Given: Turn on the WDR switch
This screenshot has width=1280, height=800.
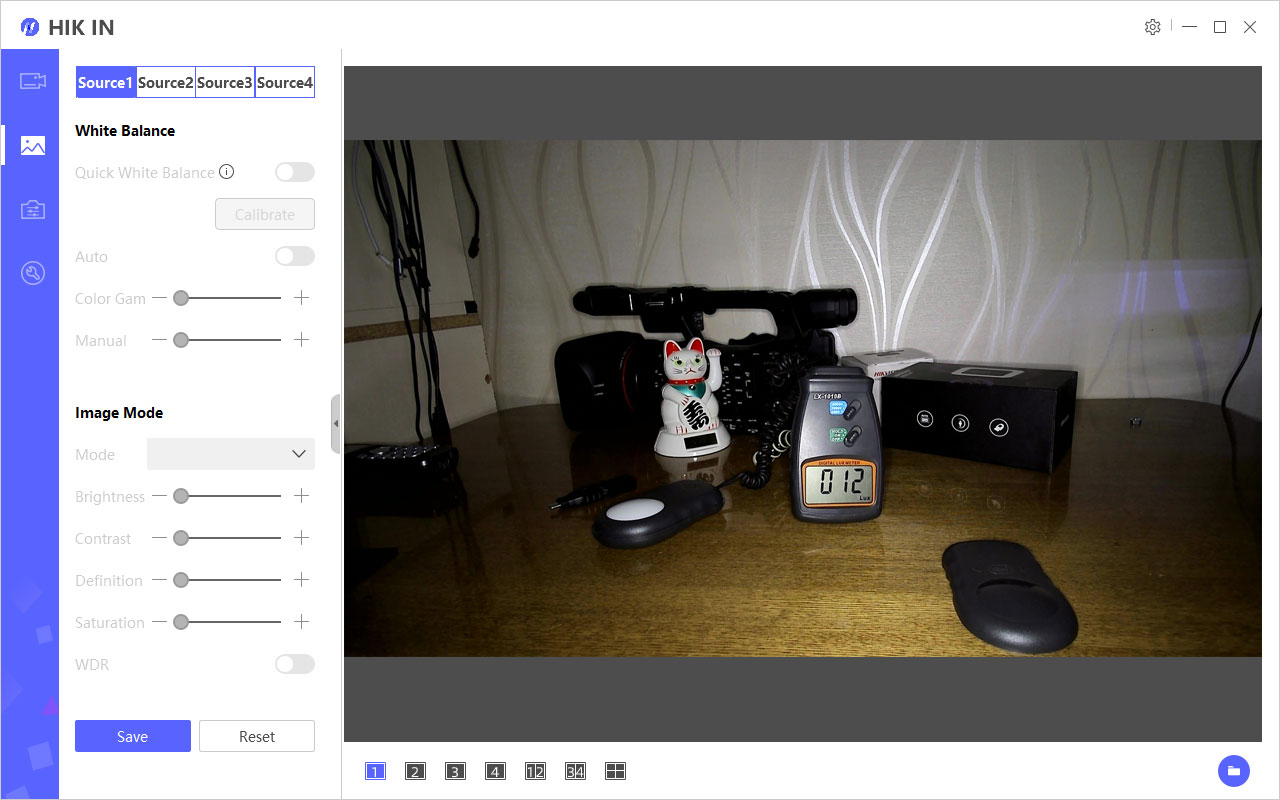Looking at the screenshot, I should pyautogui.click(x=295, y=665).
